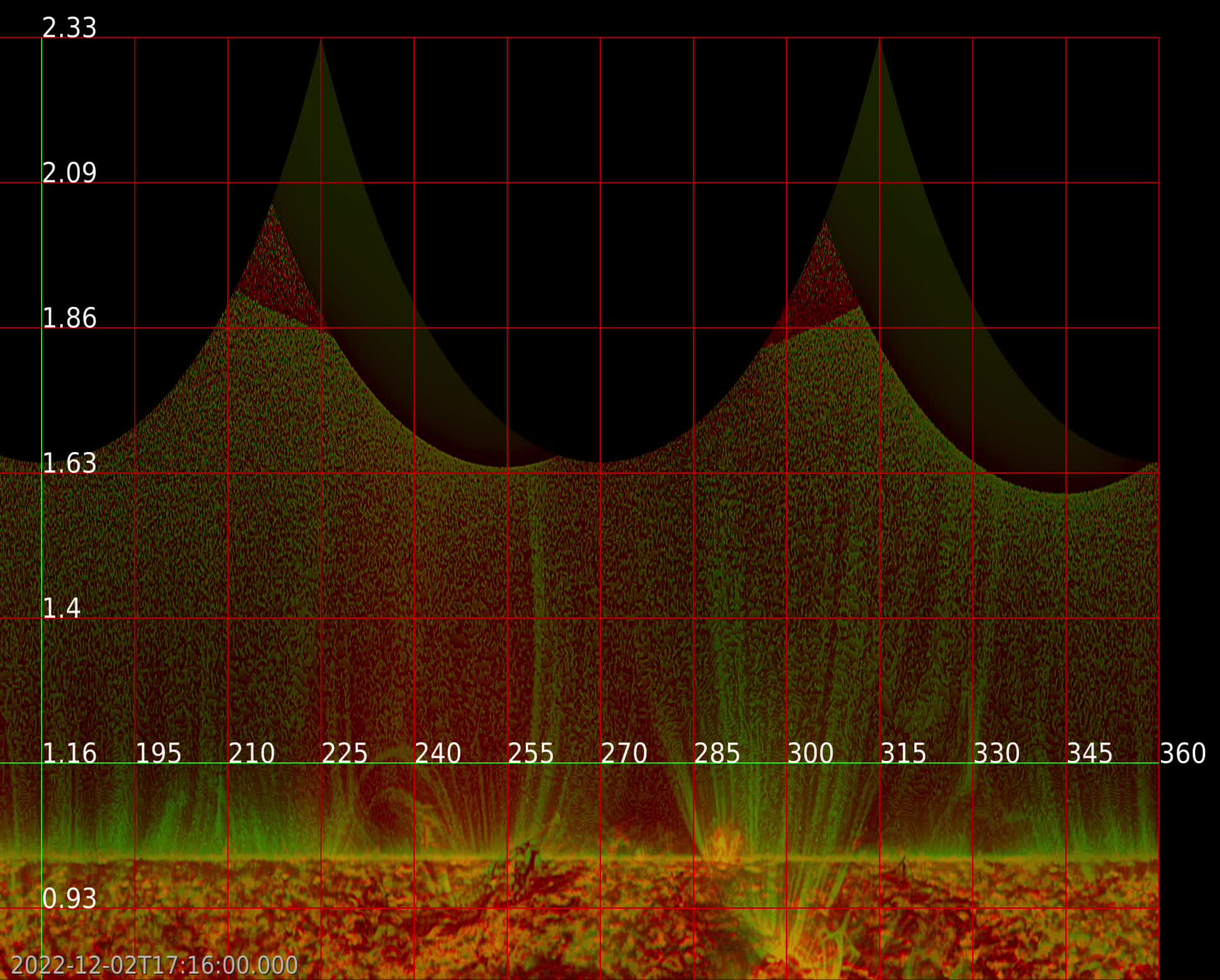Click the 2.33 radial axis label

[x=69, y=28]
